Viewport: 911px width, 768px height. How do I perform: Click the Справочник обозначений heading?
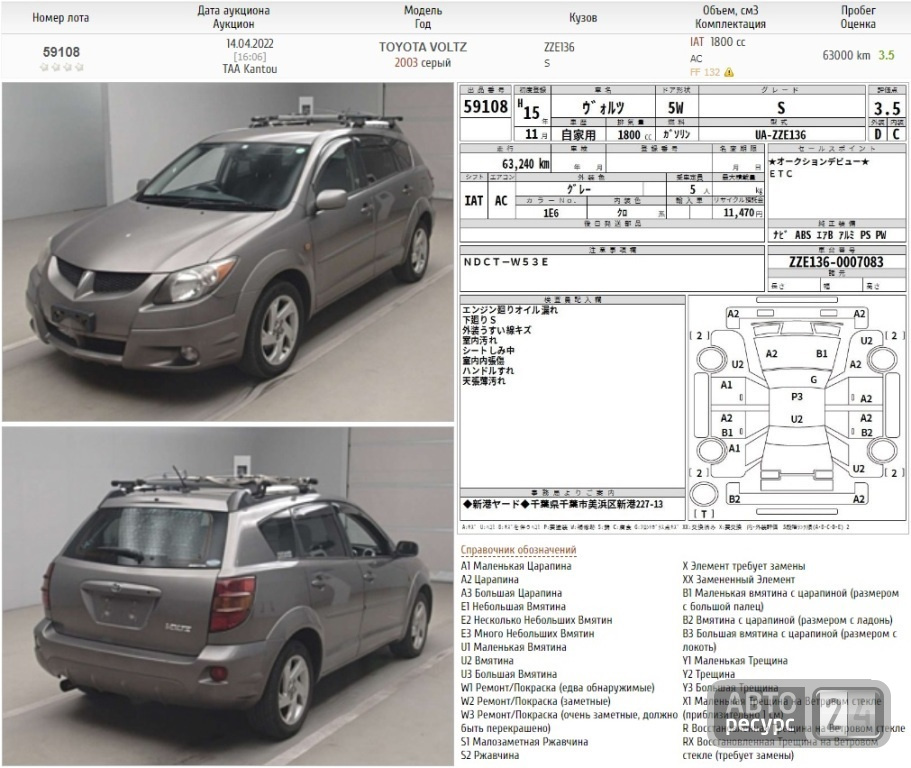click(x=518, y=550)
